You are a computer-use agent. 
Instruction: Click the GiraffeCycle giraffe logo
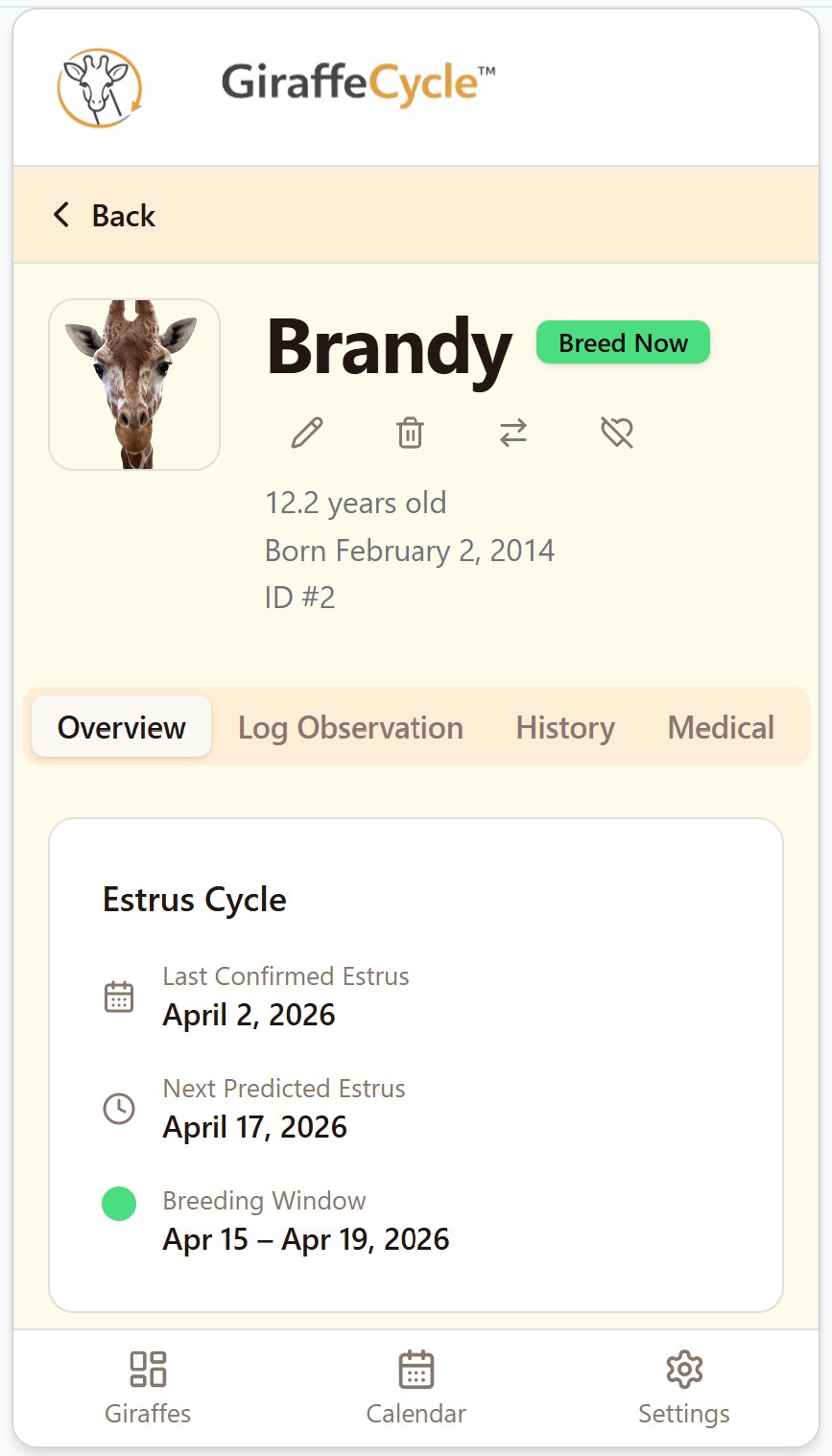(99, 87)
